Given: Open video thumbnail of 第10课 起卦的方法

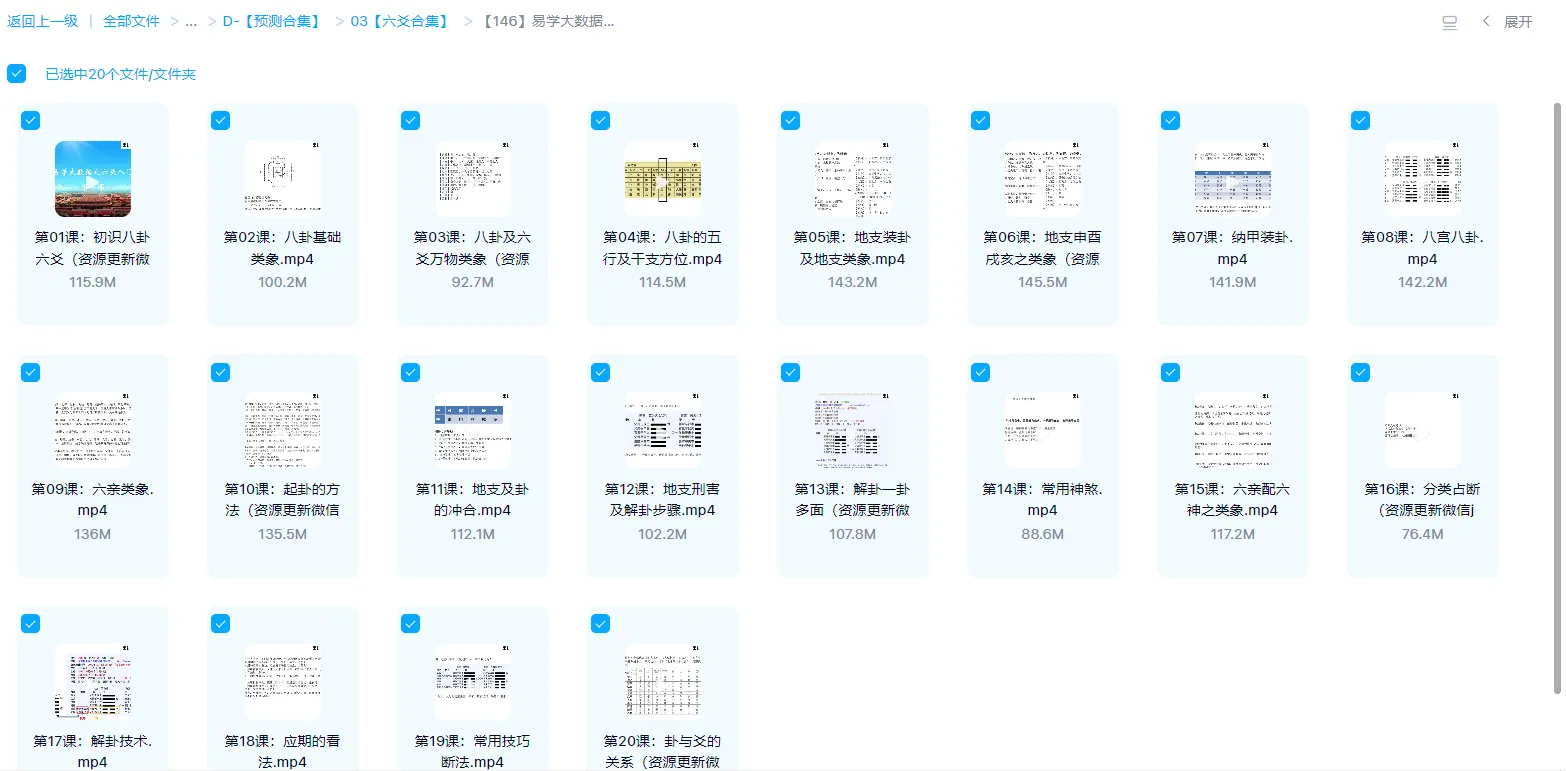Looking at the screenshot, I should tap(283, 431).
